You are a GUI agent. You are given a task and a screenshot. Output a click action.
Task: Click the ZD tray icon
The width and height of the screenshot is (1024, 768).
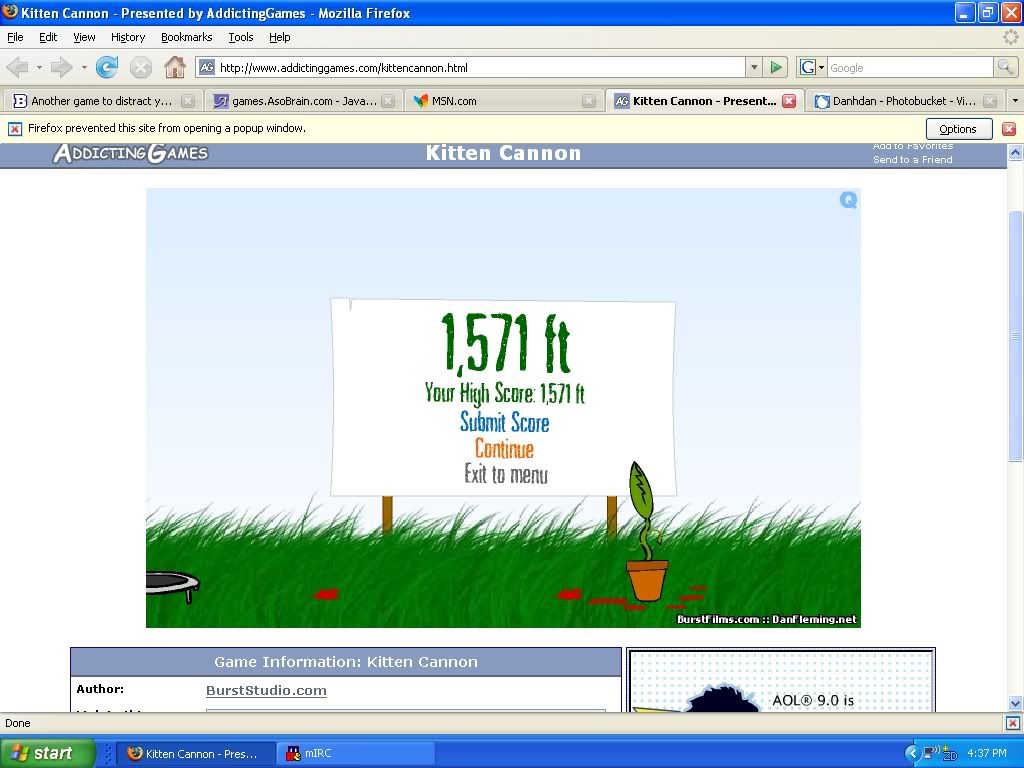coord(950,754)
